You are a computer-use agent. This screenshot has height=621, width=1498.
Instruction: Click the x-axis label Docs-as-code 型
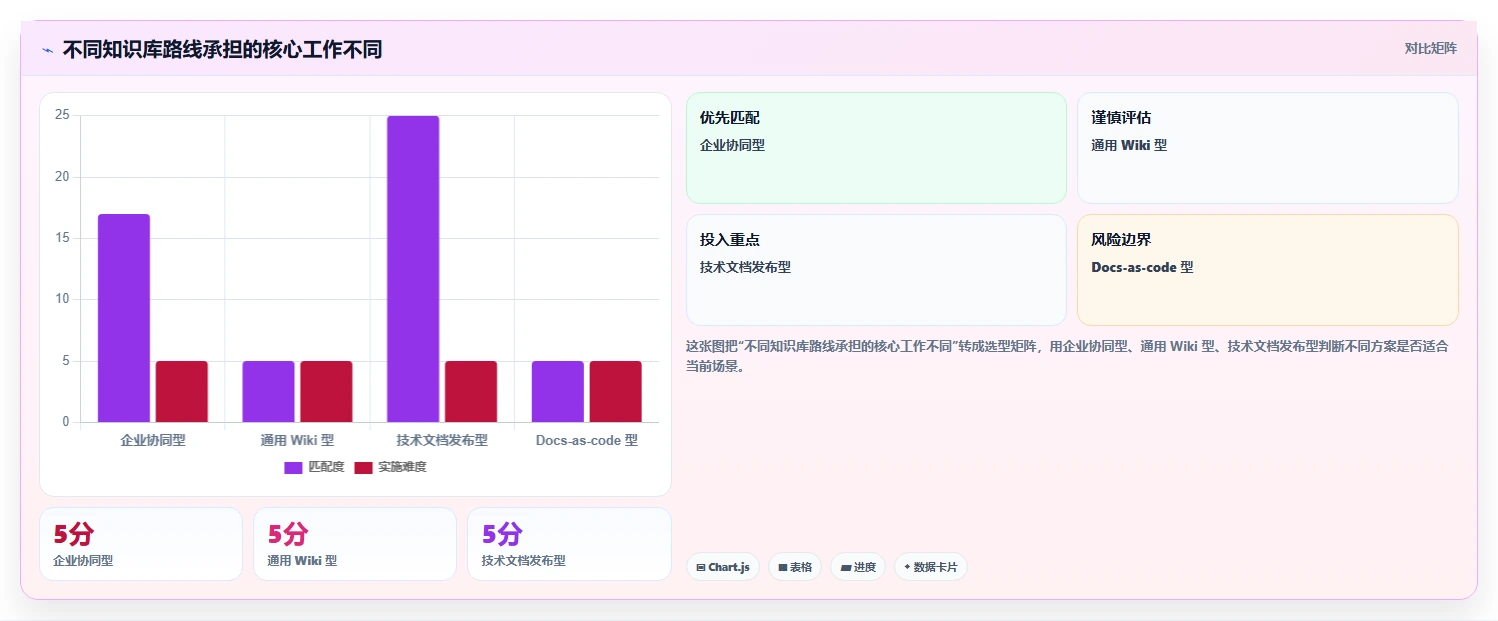[587, 440]
